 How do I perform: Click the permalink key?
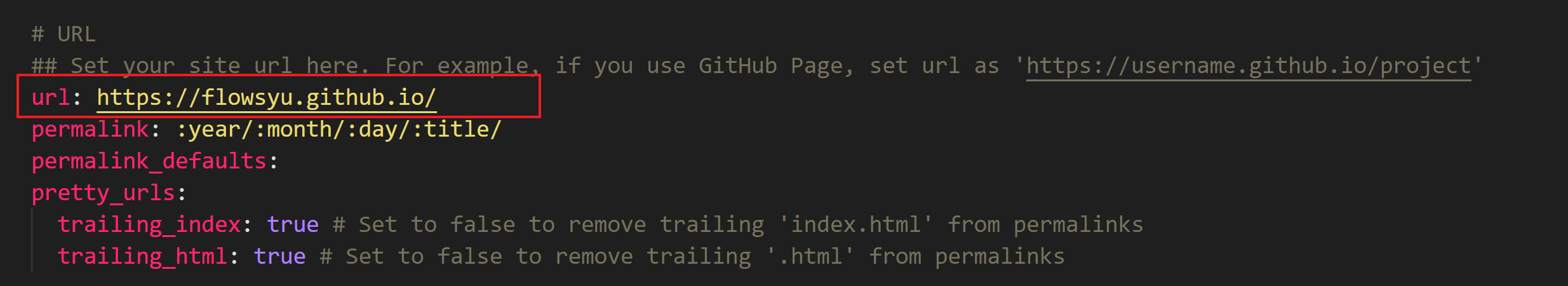90,130
